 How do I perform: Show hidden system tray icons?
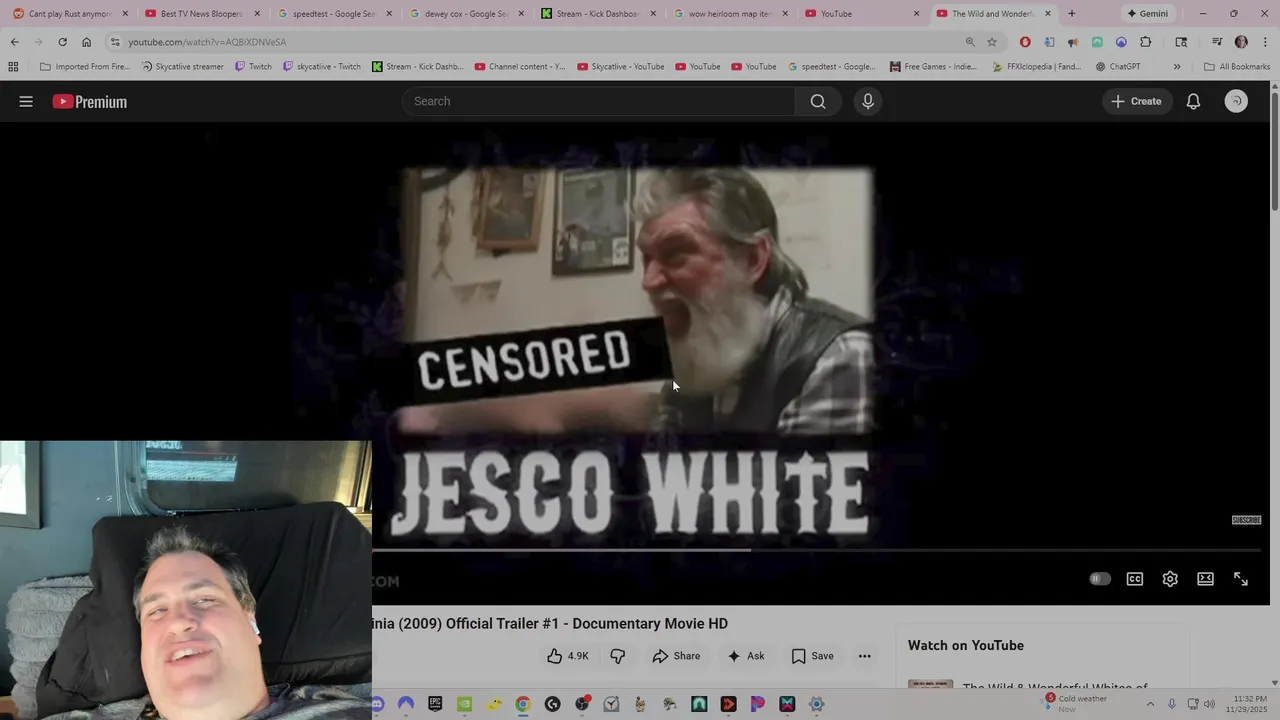click(x=1150, y=704)
